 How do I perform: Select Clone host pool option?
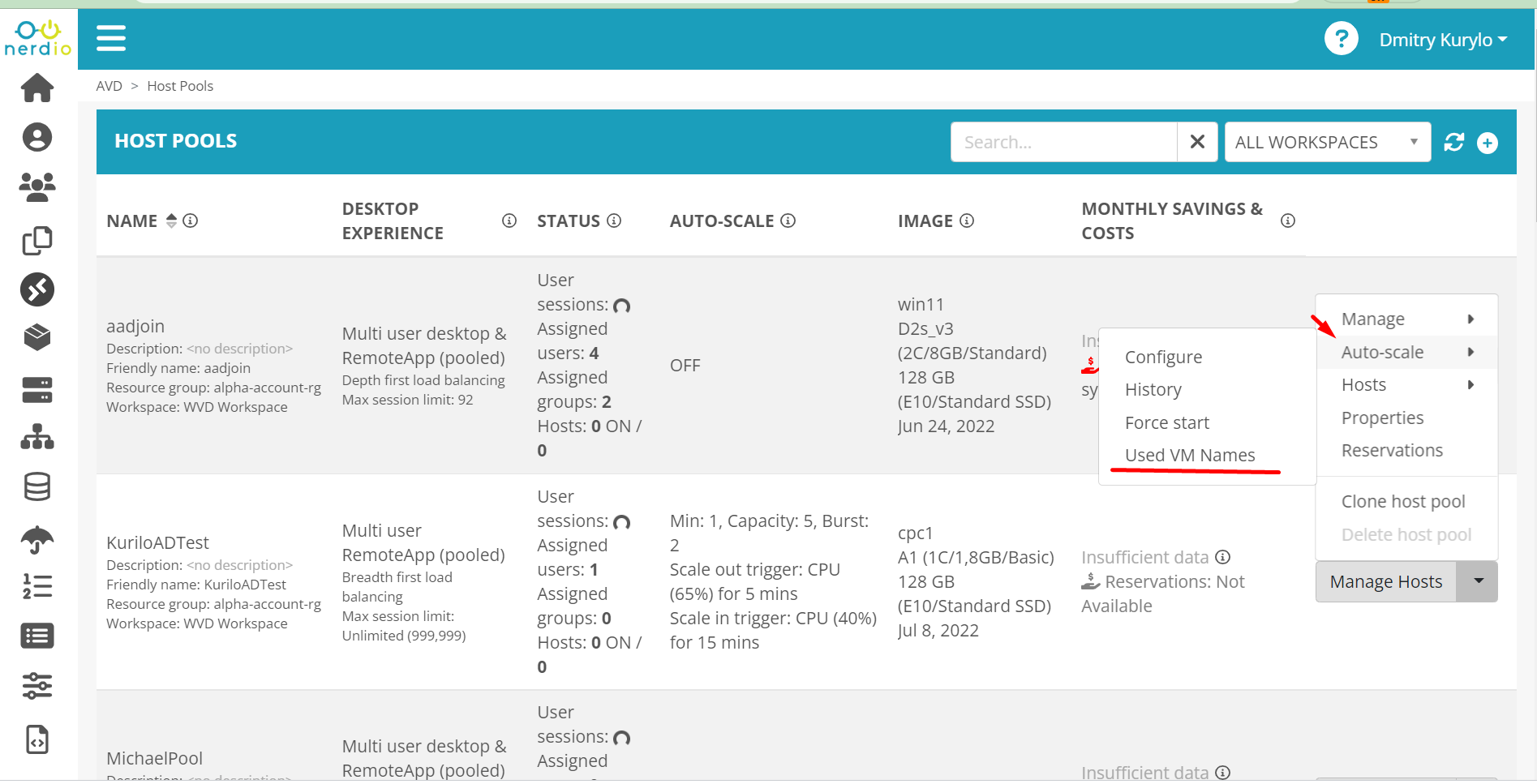[1402, 502]
